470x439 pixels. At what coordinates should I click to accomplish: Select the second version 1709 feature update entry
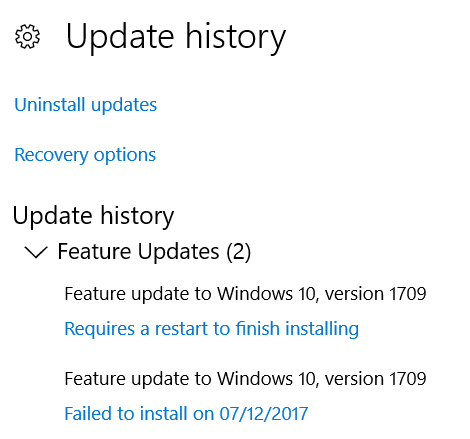coord(245,379)
